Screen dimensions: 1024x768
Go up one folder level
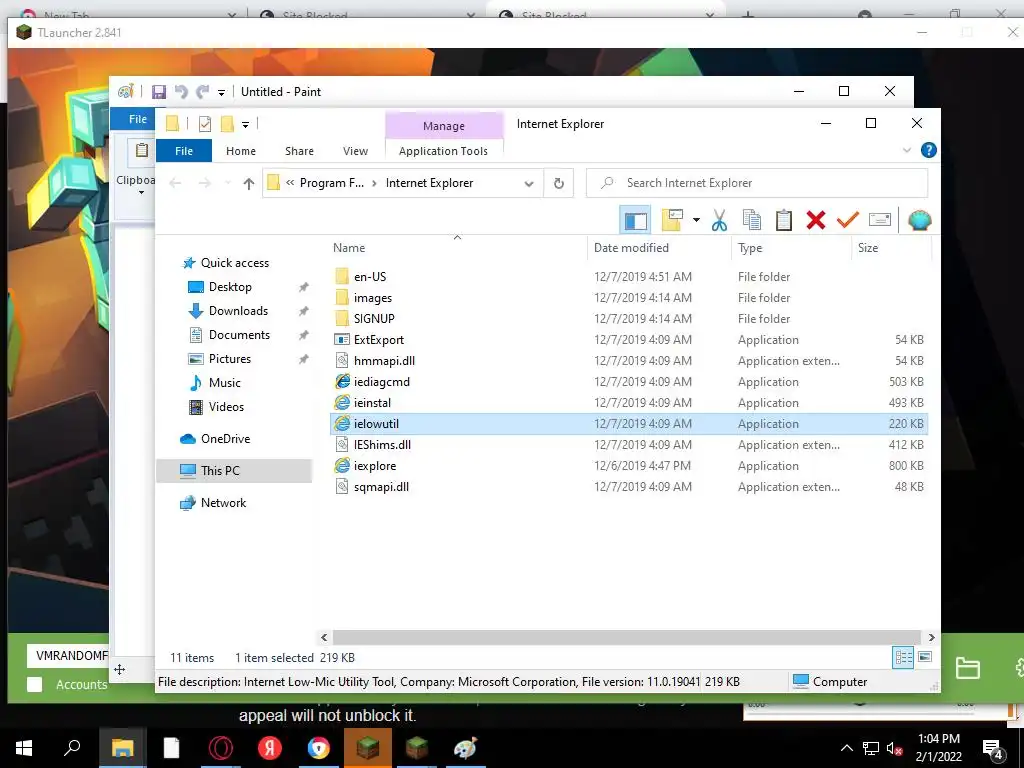248,184
